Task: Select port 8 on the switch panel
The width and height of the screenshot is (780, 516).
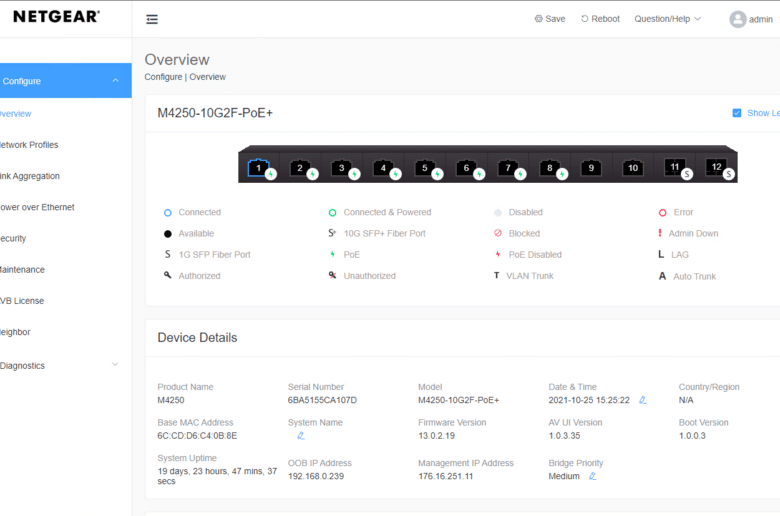Action: tap(550, 168)
